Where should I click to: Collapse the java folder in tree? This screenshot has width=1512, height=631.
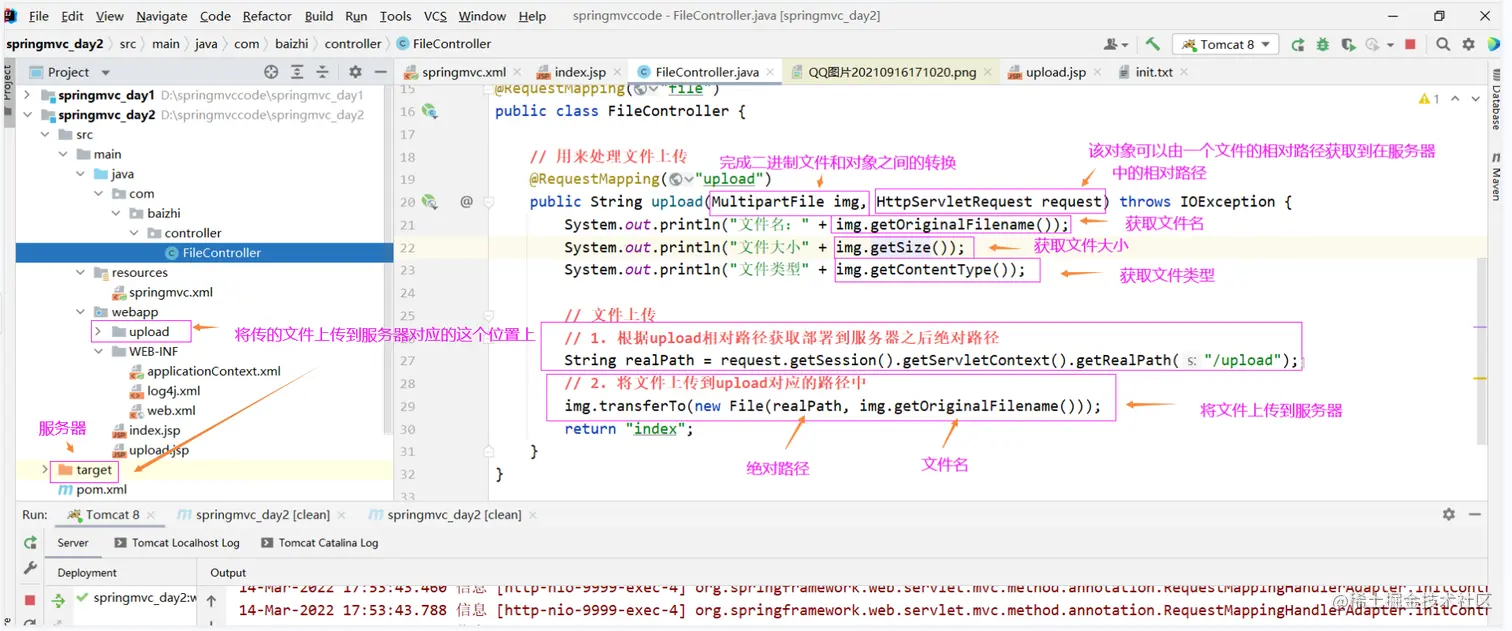click(x=81, y=174)
